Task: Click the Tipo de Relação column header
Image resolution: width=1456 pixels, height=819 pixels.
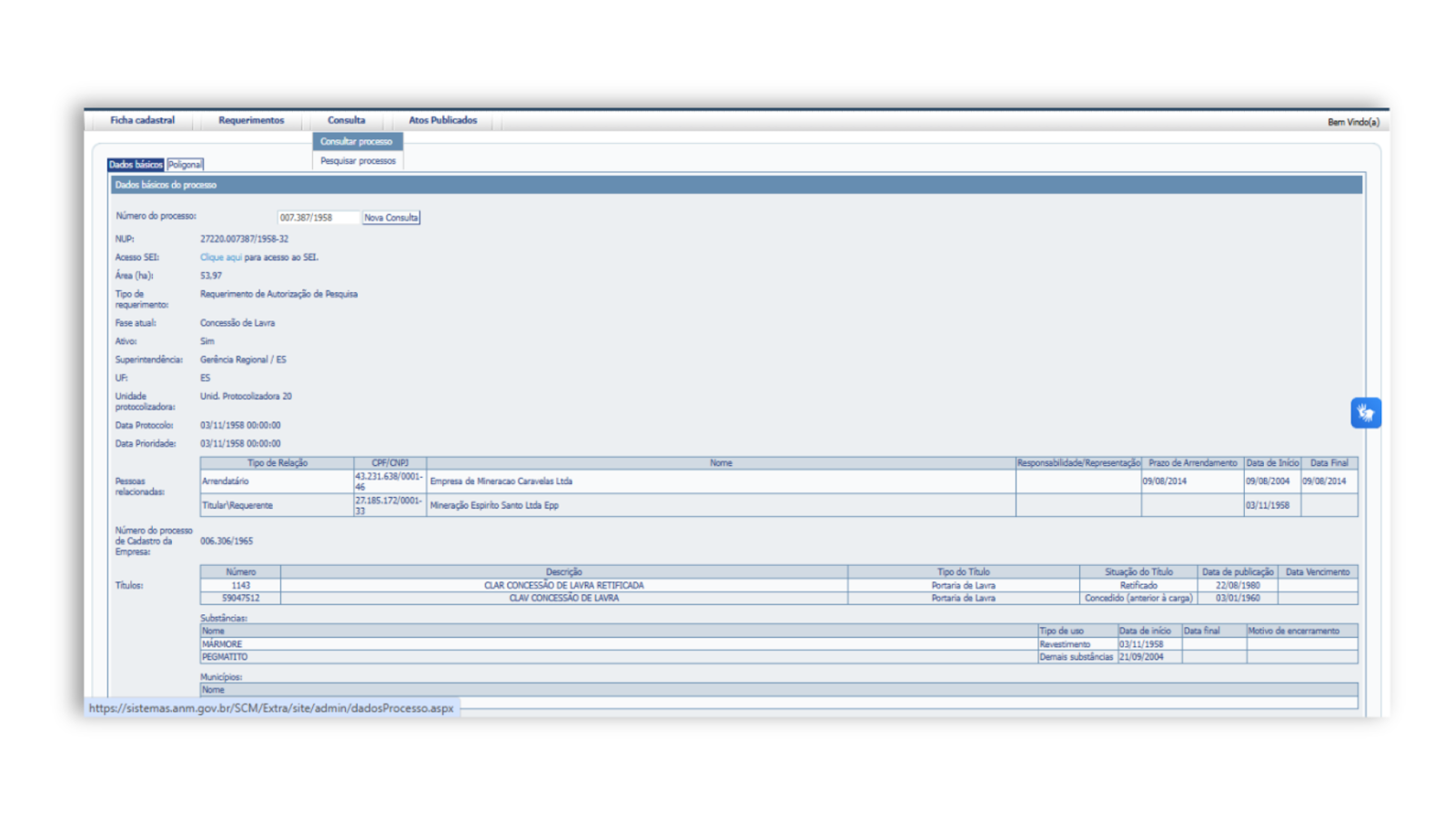Action: [277, 463]
